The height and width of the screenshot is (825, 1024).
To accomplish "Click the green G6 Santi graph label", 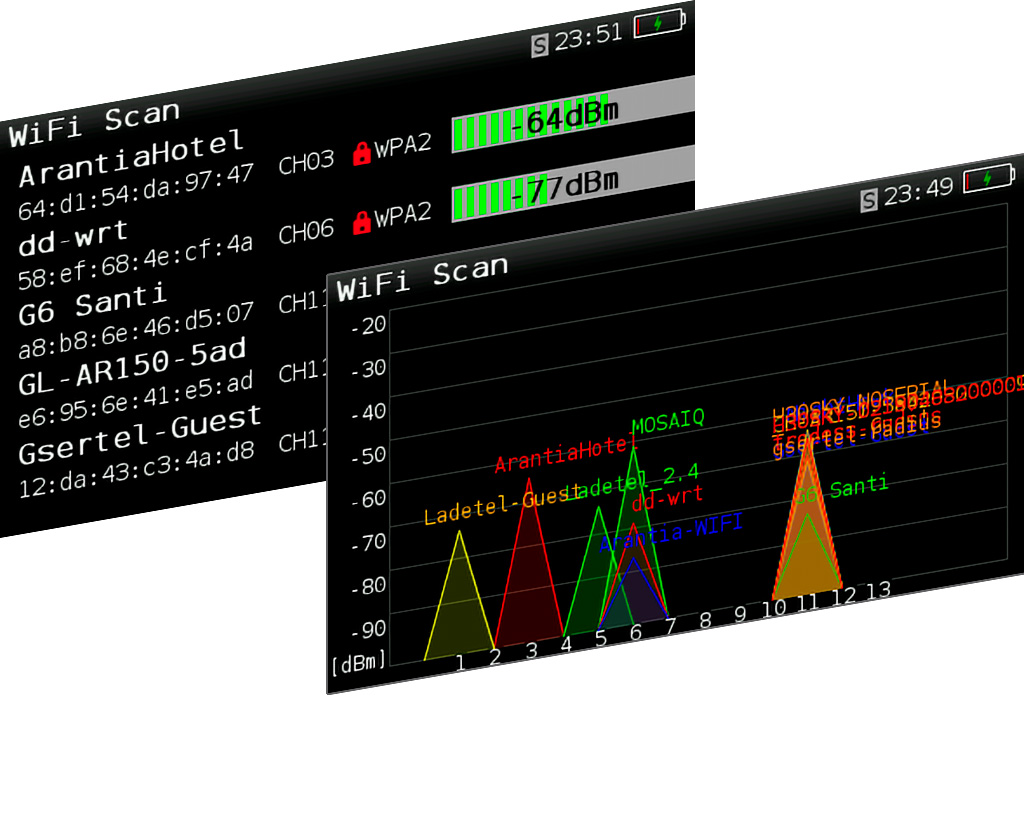I will coord(840,490).
